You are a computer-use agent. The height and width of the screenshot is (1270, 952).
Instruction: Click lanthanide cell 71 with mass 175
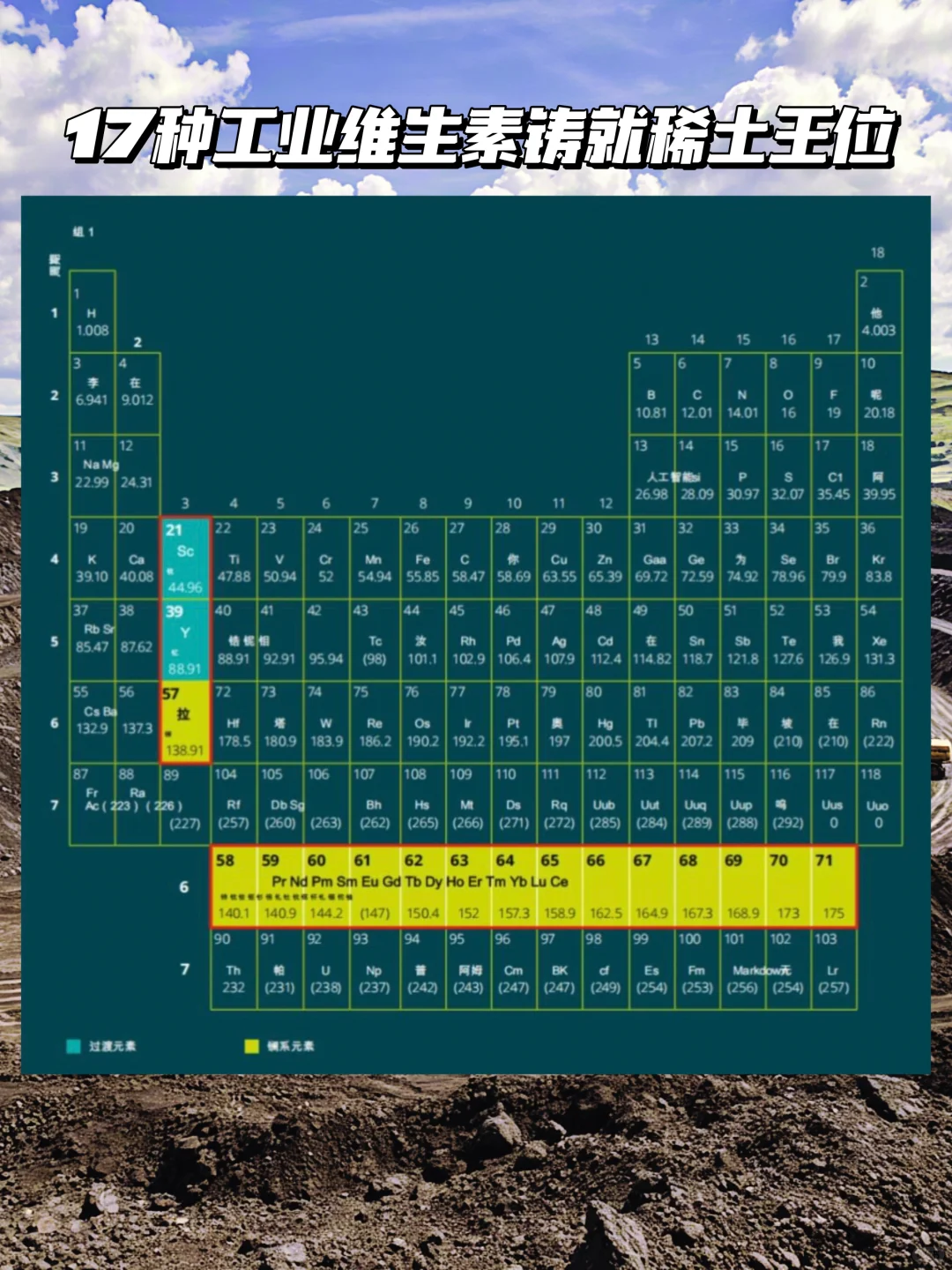pyautogui.click(x=833, y=886)
